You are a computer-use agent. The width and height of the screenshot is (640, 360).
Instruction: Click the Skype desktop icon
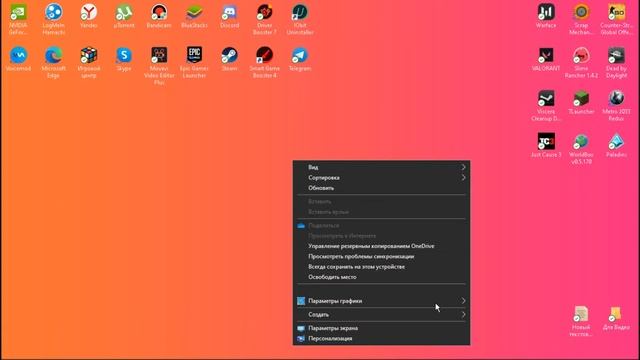tap(124, 56)
